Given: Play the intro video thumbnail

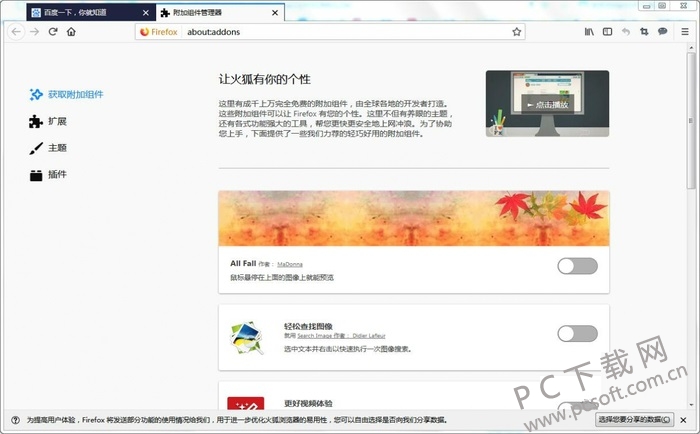Looking at the screenshot, I should 547,104.
